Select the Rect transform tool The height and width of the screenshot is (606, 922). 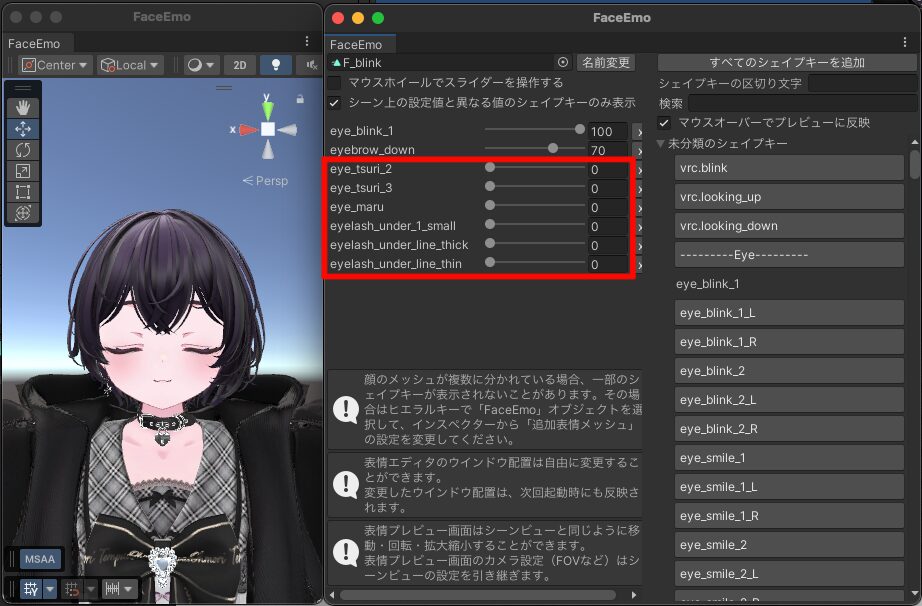point(23,192)
